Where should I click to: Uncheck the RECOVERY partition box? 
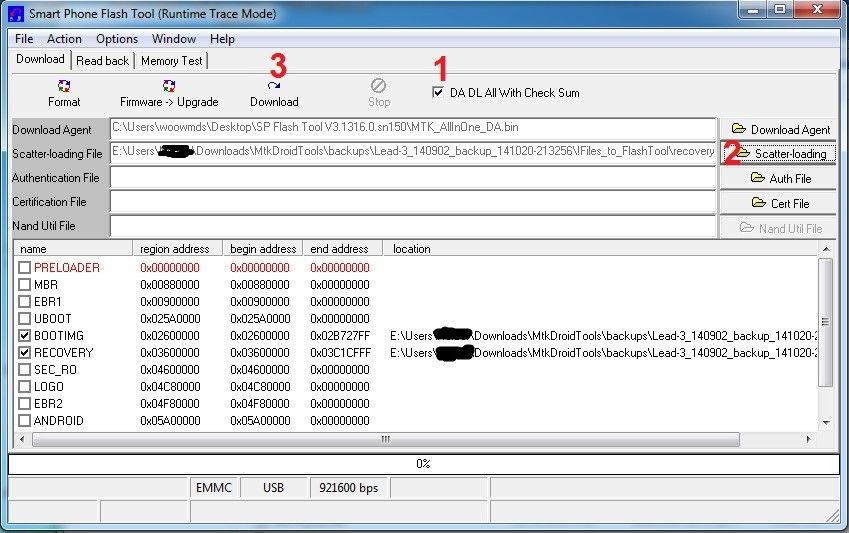(24, 353)
